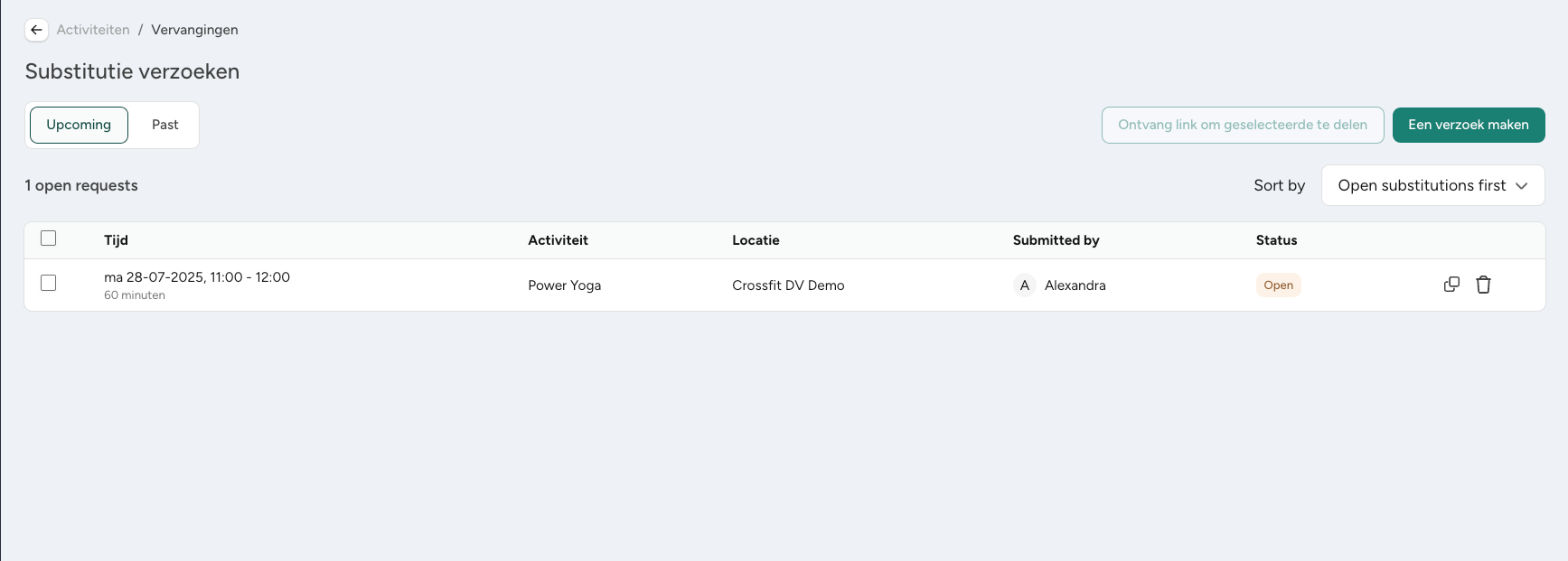The image size is (1568, 561).
Task: Click Ontvang link om geselecteerde te delen
Action: click(x=1242, y=125)
